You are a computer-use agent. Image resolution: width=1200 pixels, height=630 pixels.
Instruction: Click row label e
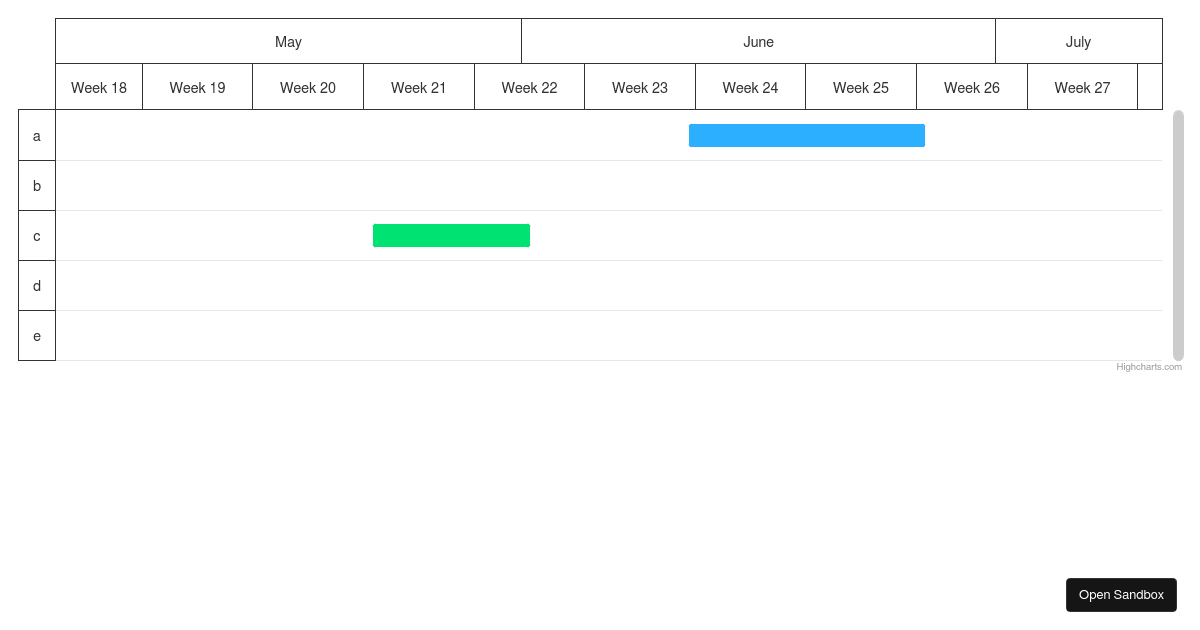tap(36, 335)
